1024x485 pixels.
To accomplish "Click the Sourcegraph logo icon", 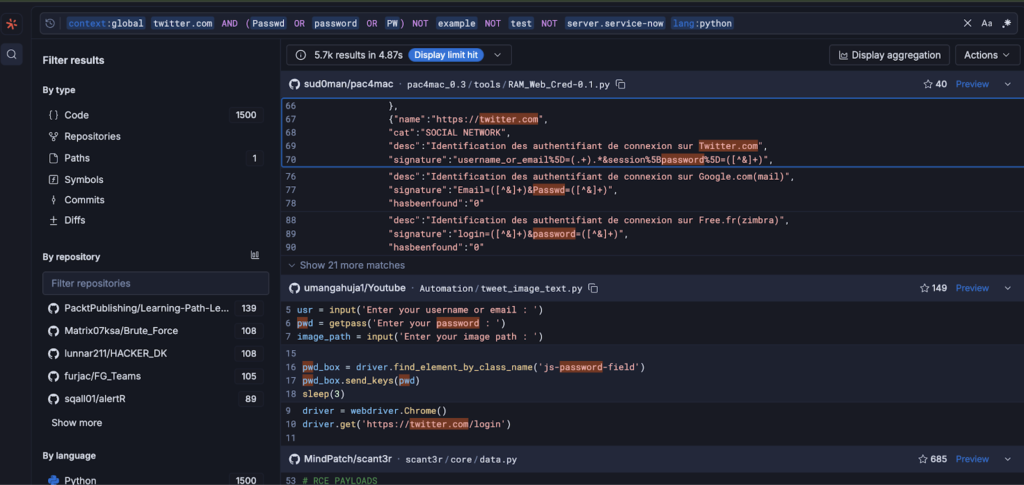I will (x=11, y=25).
